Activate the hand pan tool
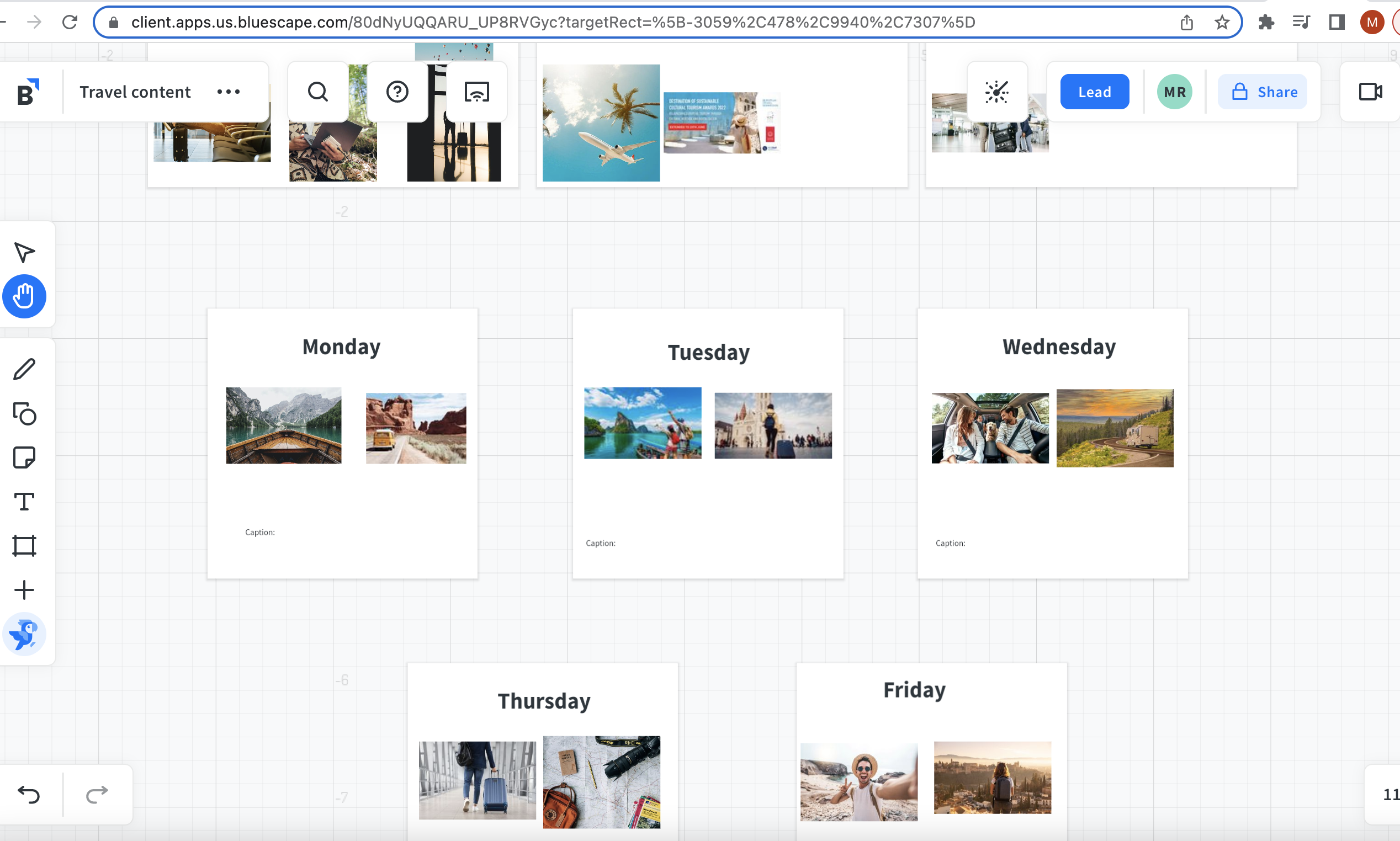Image resolution: width=1400 pixels, height=841 pixels. coord(24,296)
